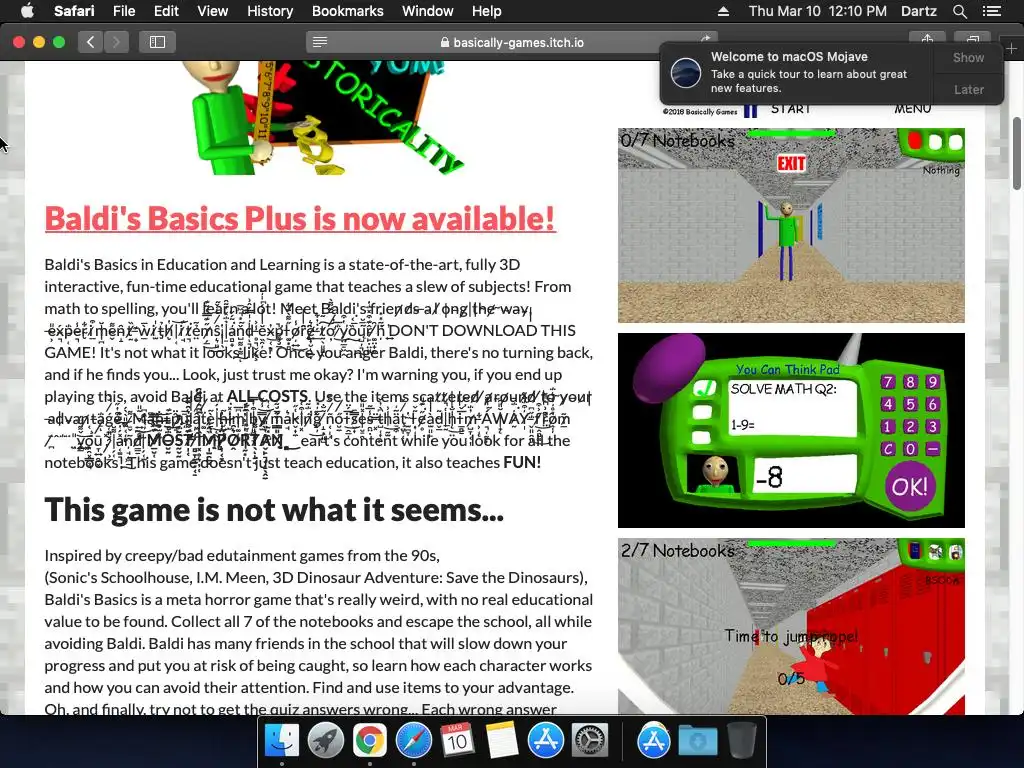
Task: Open Finder from the Dock
Action: click(x=281, y=741)
